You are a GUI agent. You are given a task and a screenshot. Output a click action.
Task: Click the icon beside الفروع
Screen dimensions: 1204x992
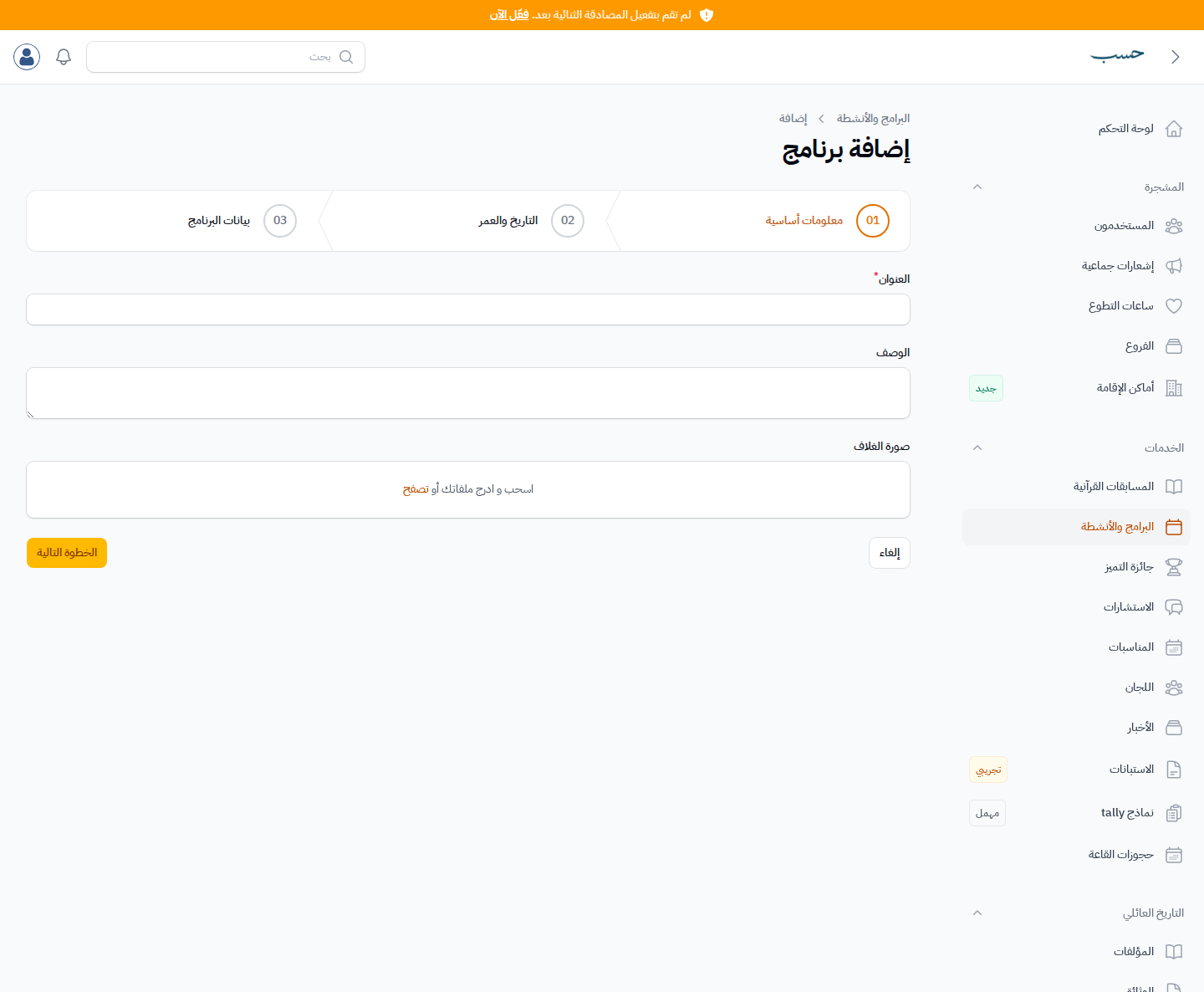pyautogui.click(x=1174, y=346)
